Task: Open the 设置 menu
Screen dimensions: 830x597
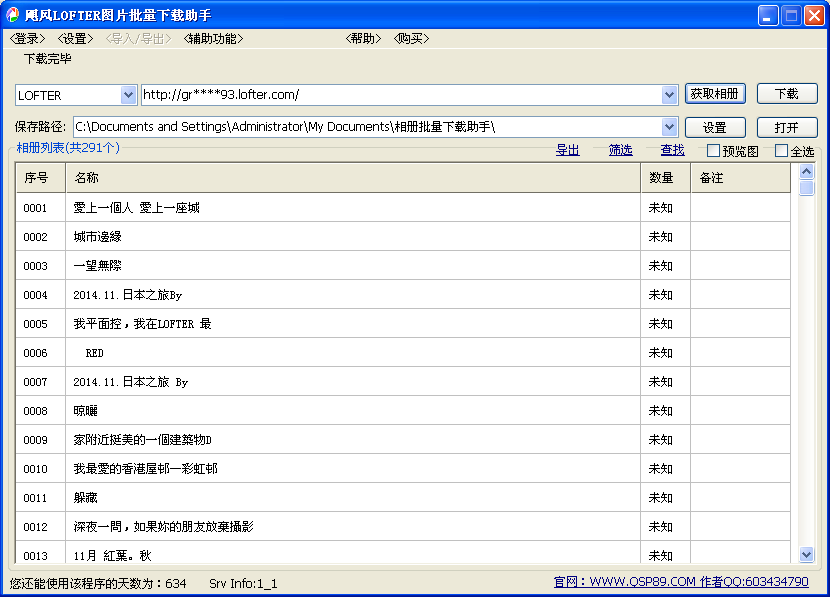Action: click(75, 39)
